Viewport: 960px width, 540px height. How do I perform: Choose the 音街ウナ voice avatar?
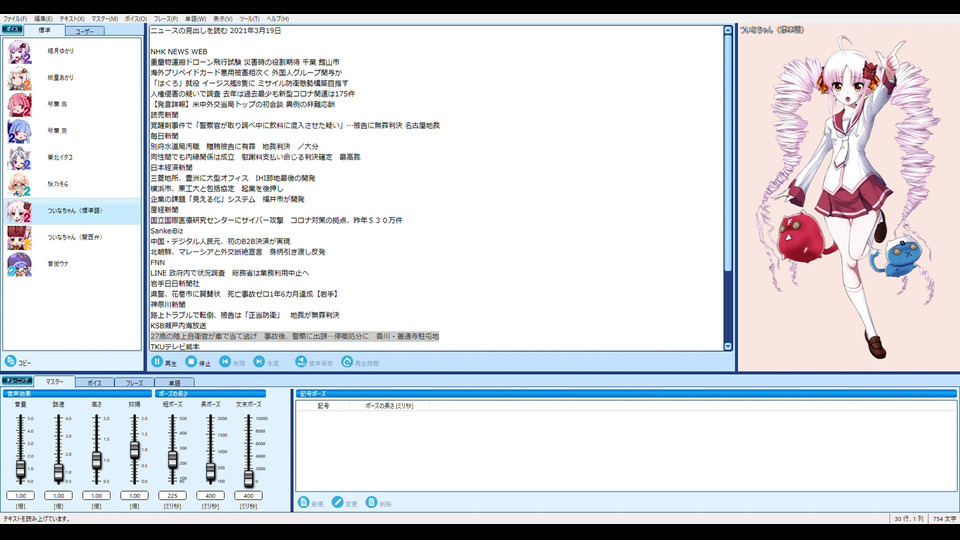click(x=20, y=264)
